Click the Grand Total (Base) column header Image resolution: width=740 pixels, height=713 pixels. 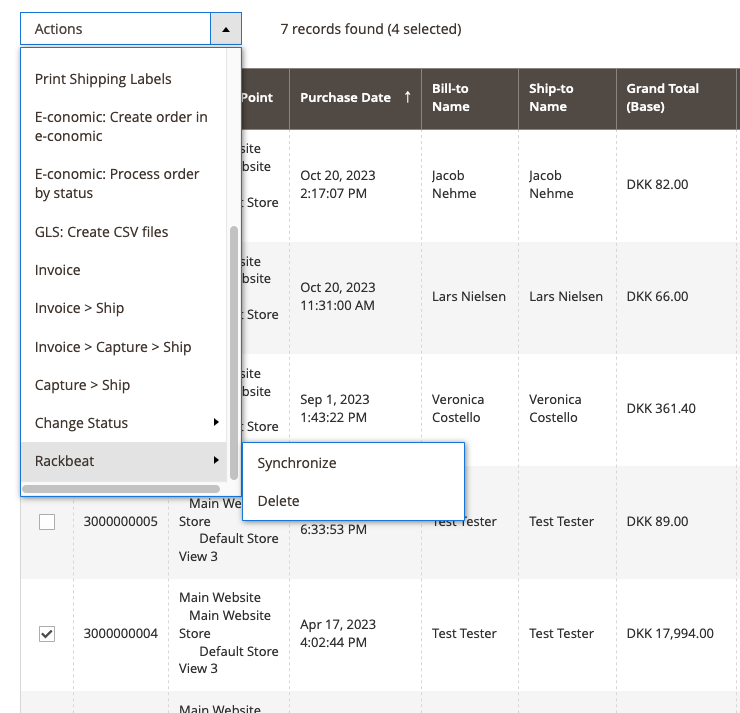662,97
